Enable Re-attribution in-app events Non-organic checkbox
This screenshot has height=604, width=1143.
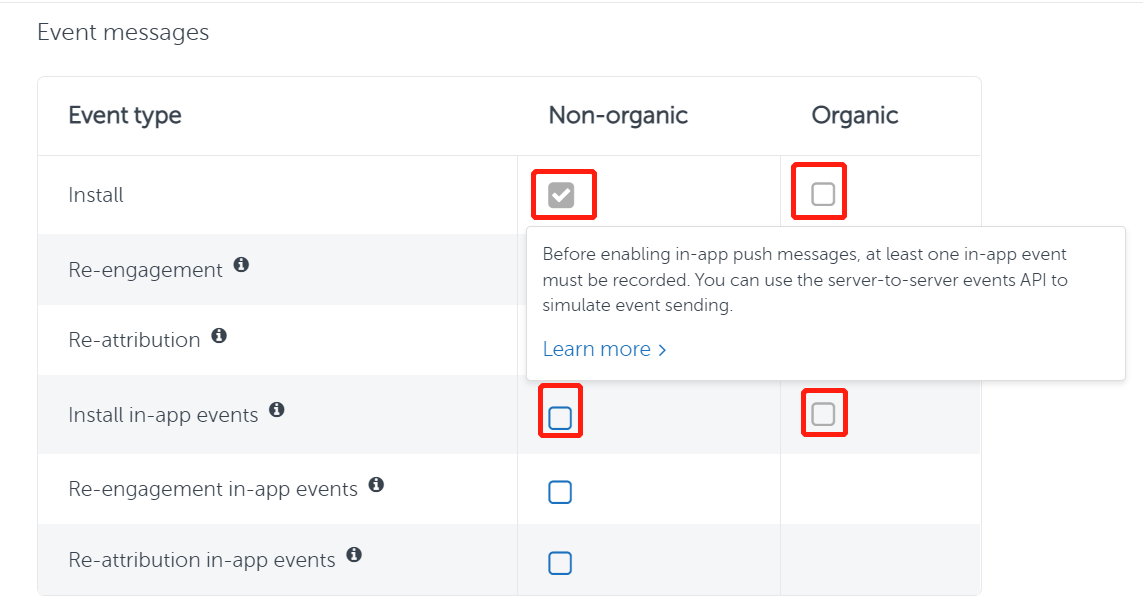pyautogui.click(x=560, y=562)
